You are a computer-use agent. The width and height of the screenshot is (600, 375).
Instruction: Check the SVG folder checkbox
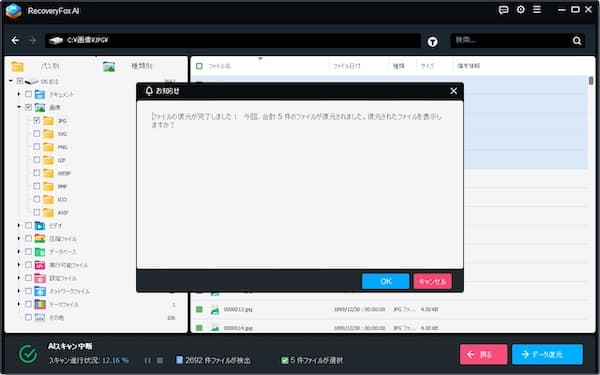[x=37, y=134]
